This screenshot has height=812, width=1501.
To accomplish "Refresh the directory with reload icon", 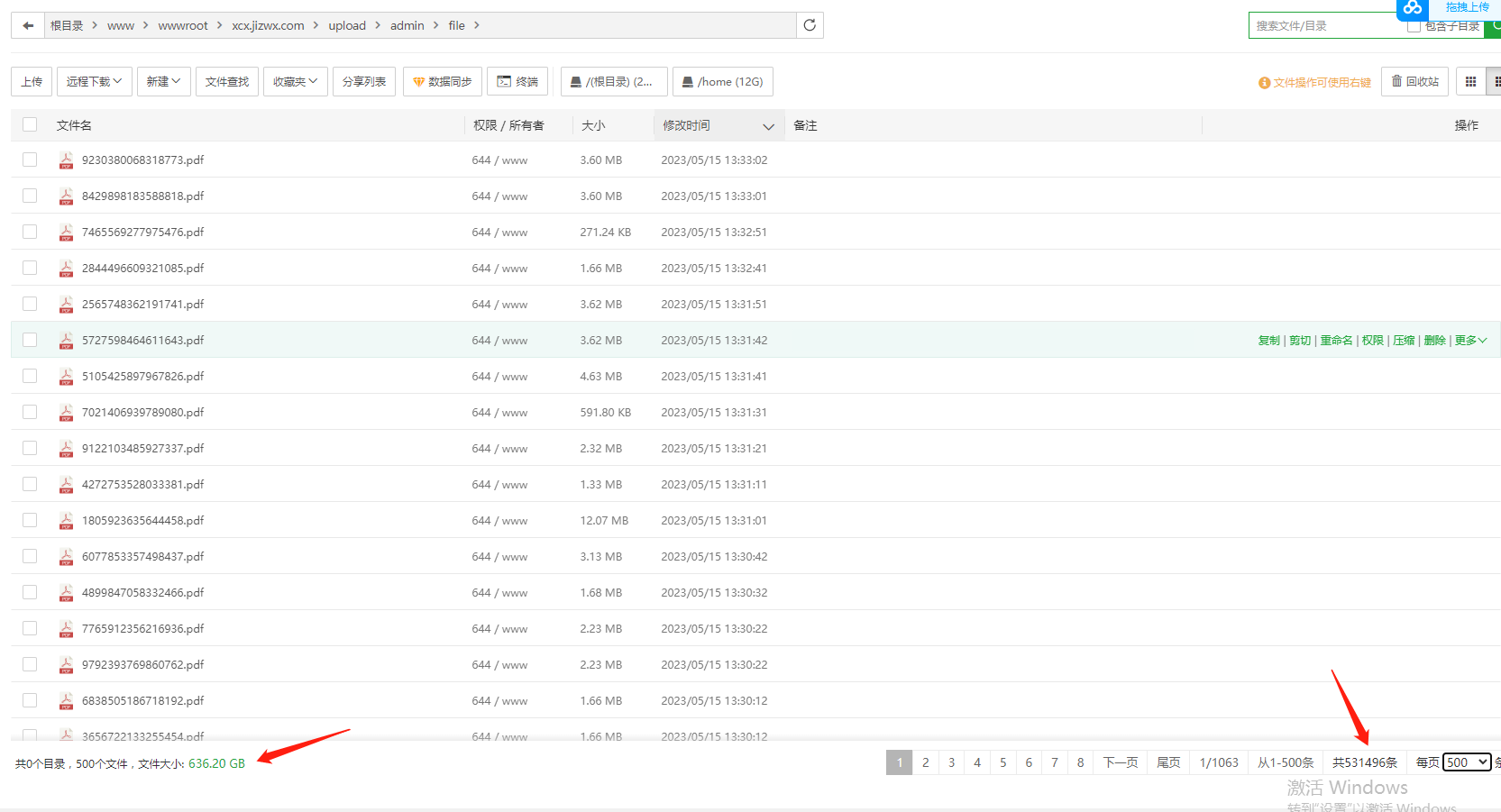I will 810,25.
